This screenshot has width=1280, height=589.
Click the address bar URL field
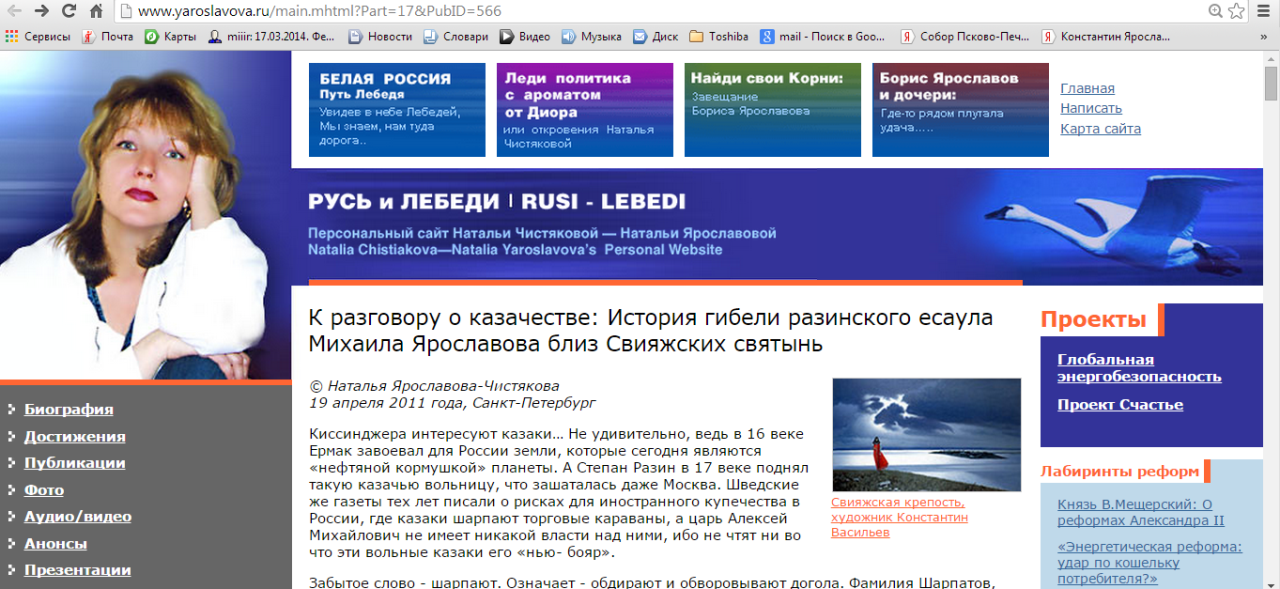650,11
